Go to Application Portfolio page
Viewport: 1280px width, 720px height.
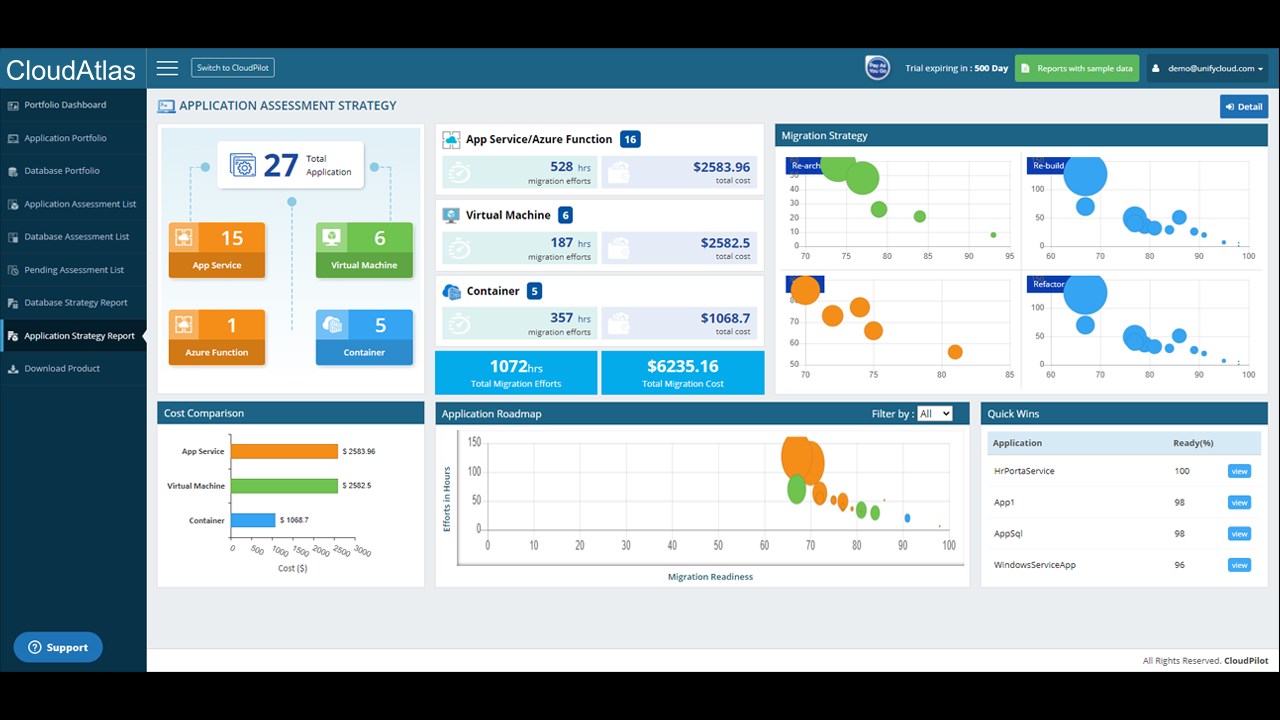pos(65,138)
